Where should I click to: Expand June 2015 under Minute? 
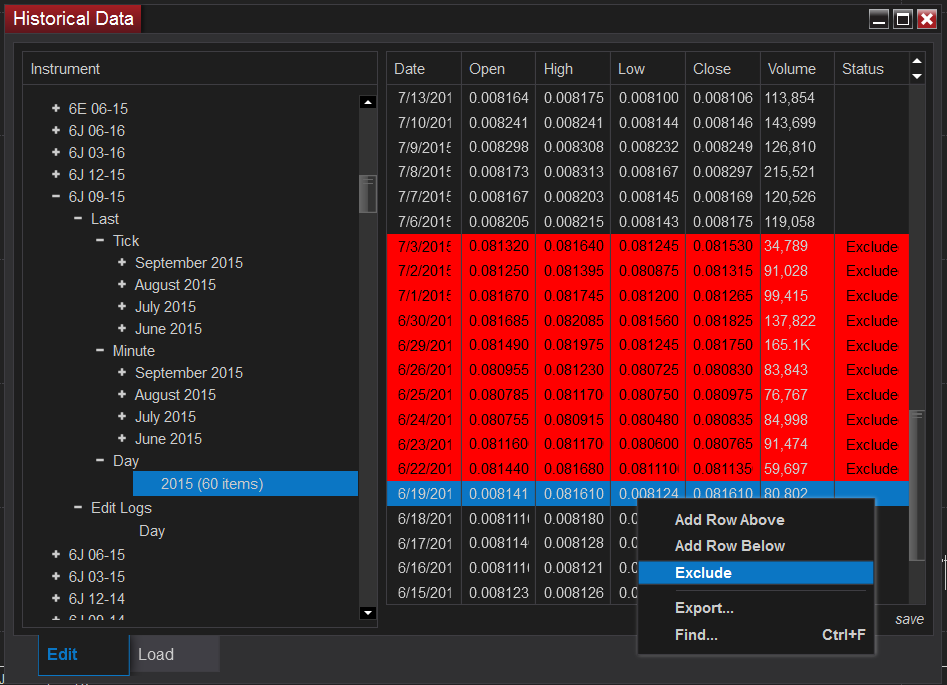pyautogui.click(x=122, y=438)
